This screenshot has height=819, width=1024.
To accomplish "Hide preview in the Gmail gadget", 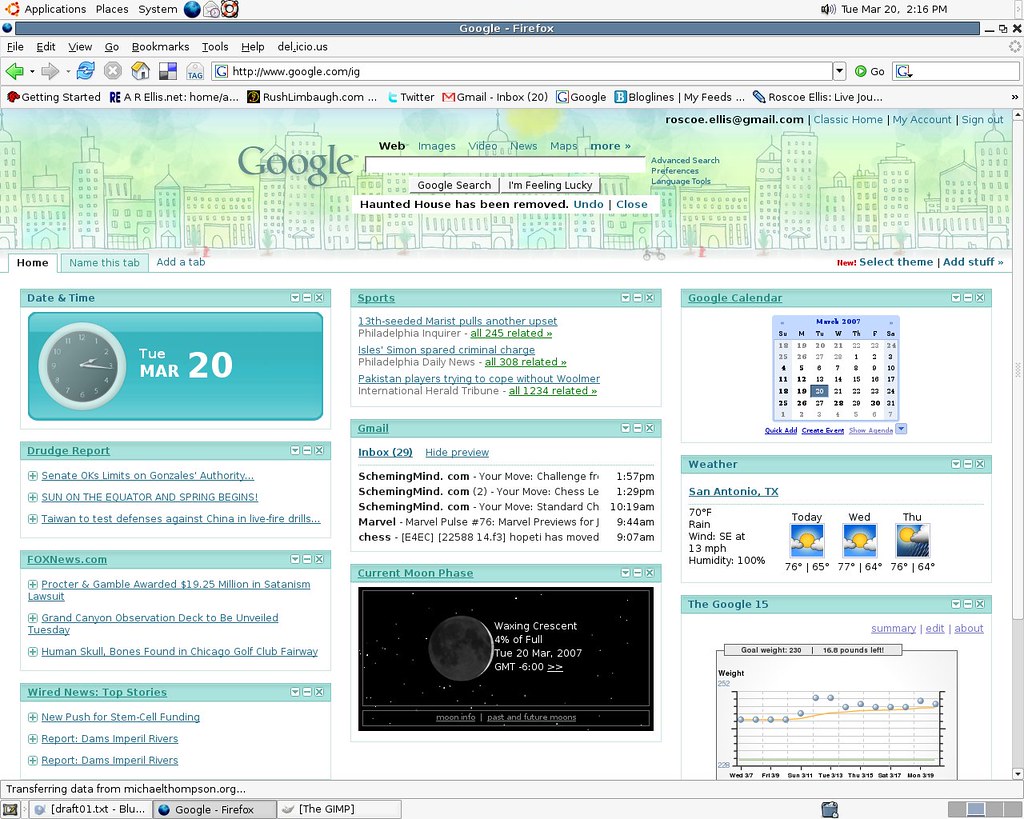I will click(x=456, y=452).
